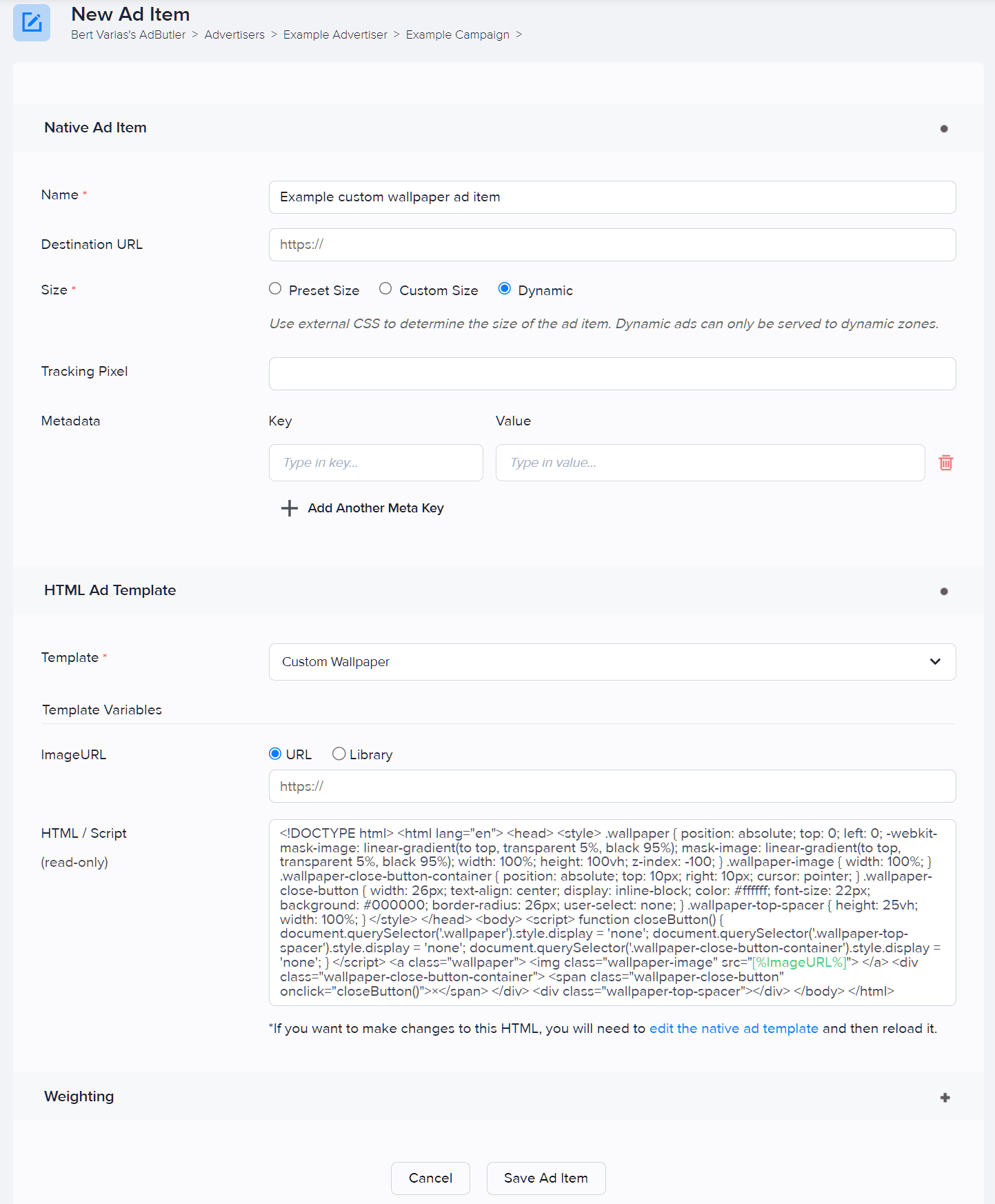
Task: Click the status dot on the Native Ad Item section
Action: [x=944, y=128]
